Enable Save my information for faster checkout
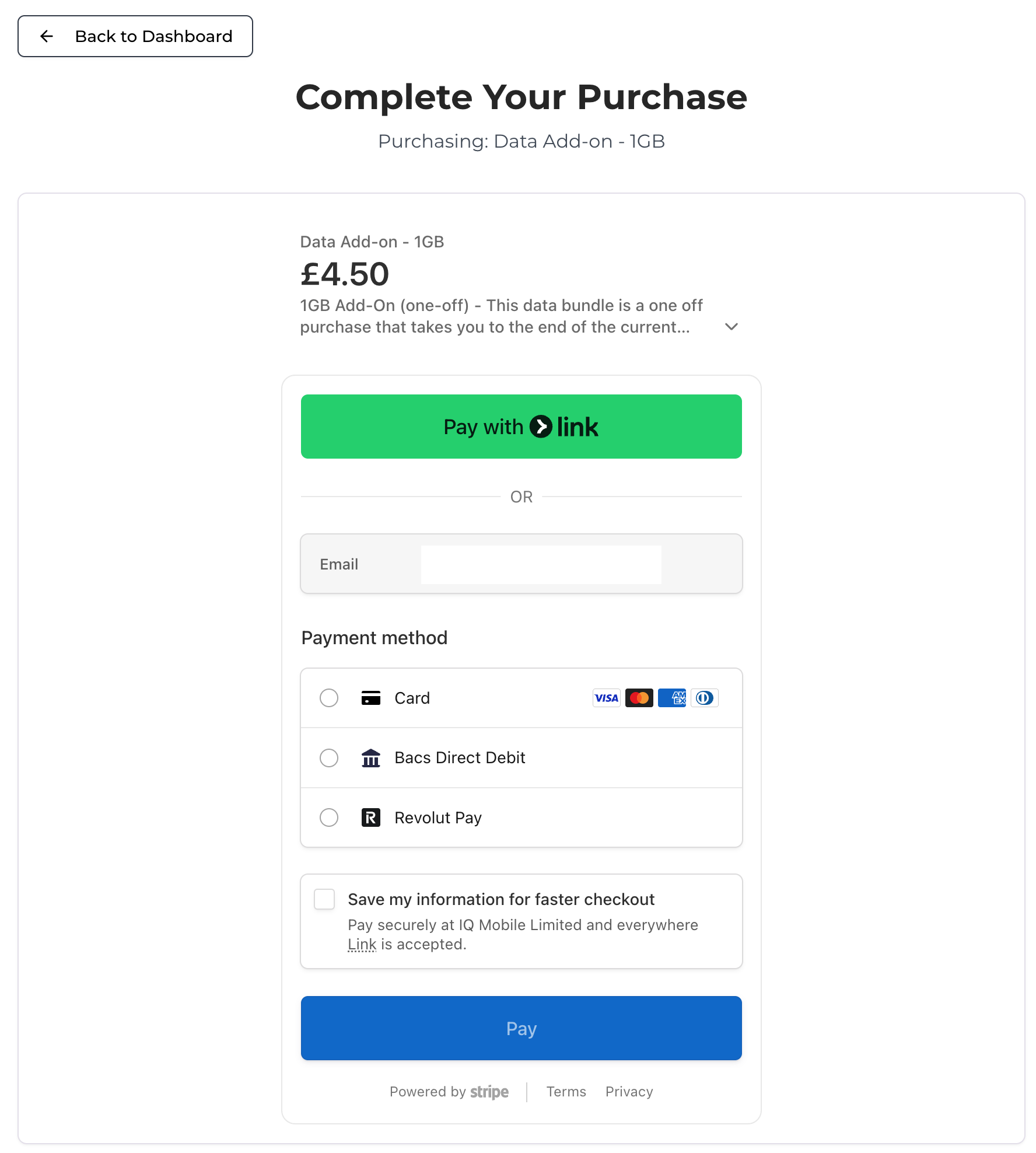This screenshot has height=1153, width=1036. pos(324,899)
